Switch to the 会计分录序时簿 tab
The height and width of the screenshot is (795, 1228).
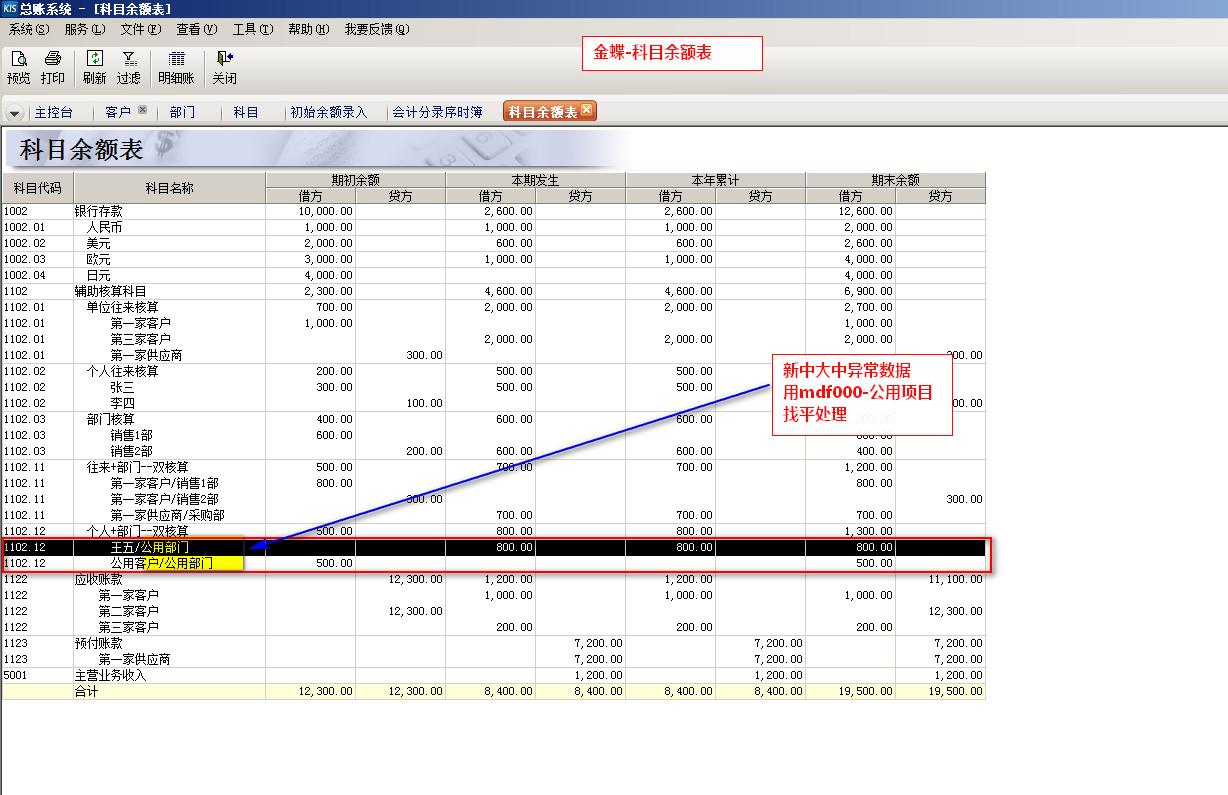tap(437, 113)
